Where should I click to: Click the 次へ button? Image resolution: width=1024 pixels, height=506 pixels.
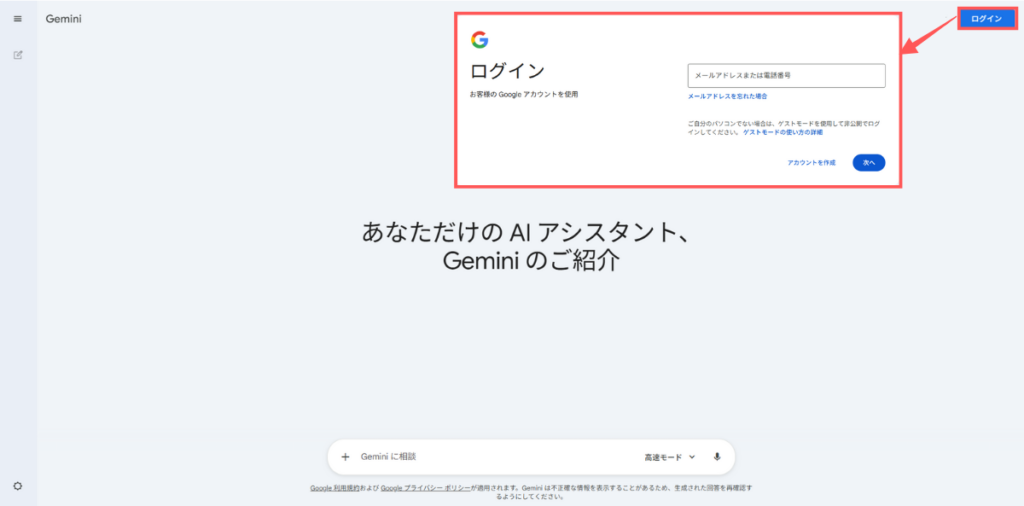pos(869,163)
